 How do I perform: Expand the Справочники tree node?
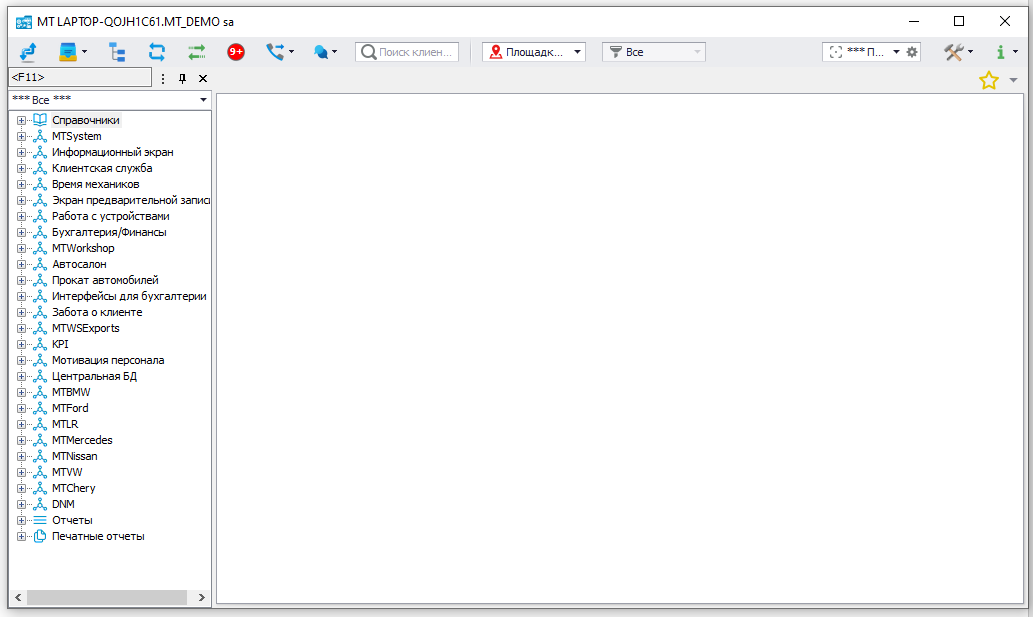click(x=21, y=121)
